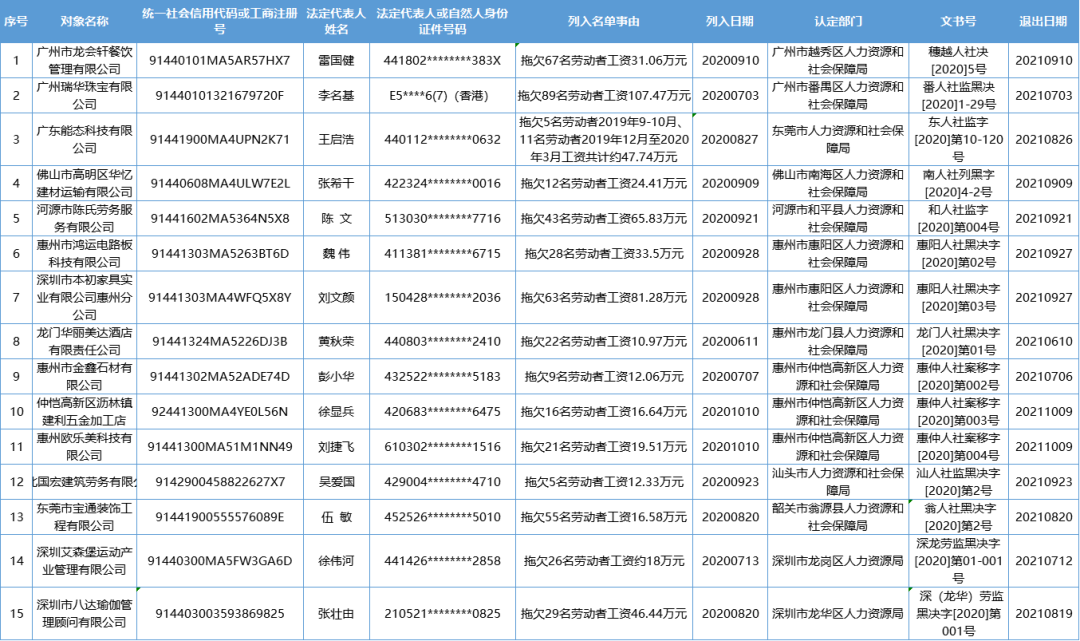This screenshot has width=1080, height=641.
Task: Select the name cell 刘捷飞
Action: click(336, 447)
